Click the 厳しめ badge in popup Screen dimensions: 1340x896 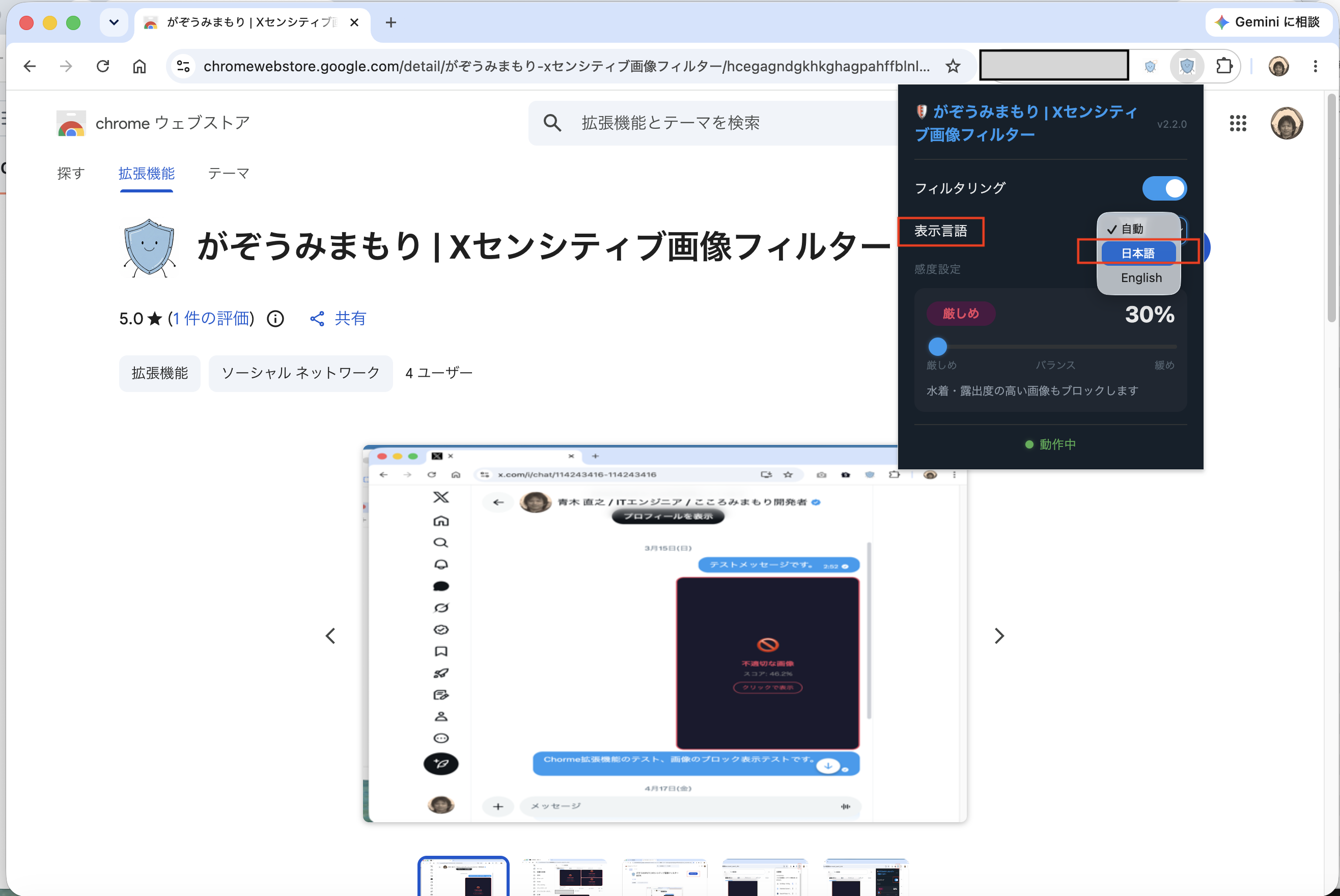(x=961, y=314)
